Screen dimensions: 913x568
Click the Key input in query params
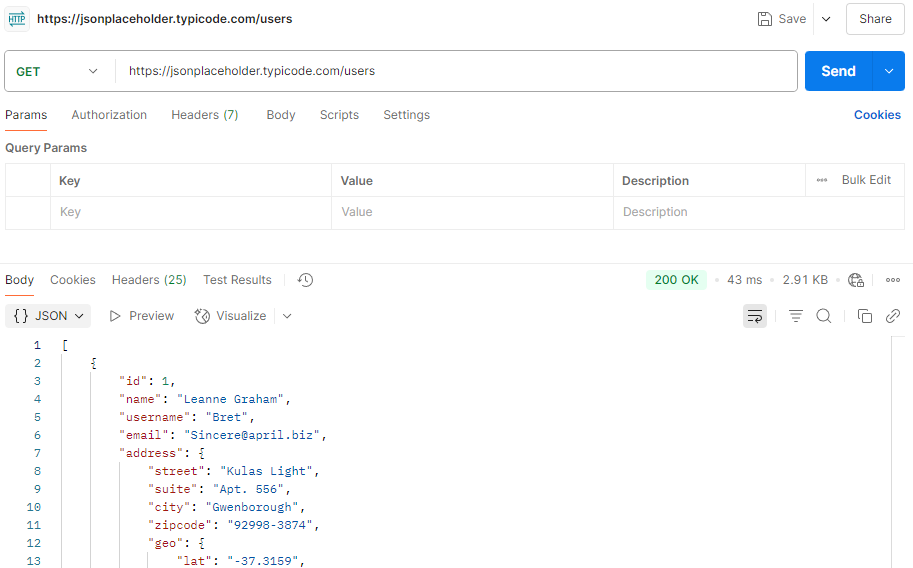coord(191,212)
